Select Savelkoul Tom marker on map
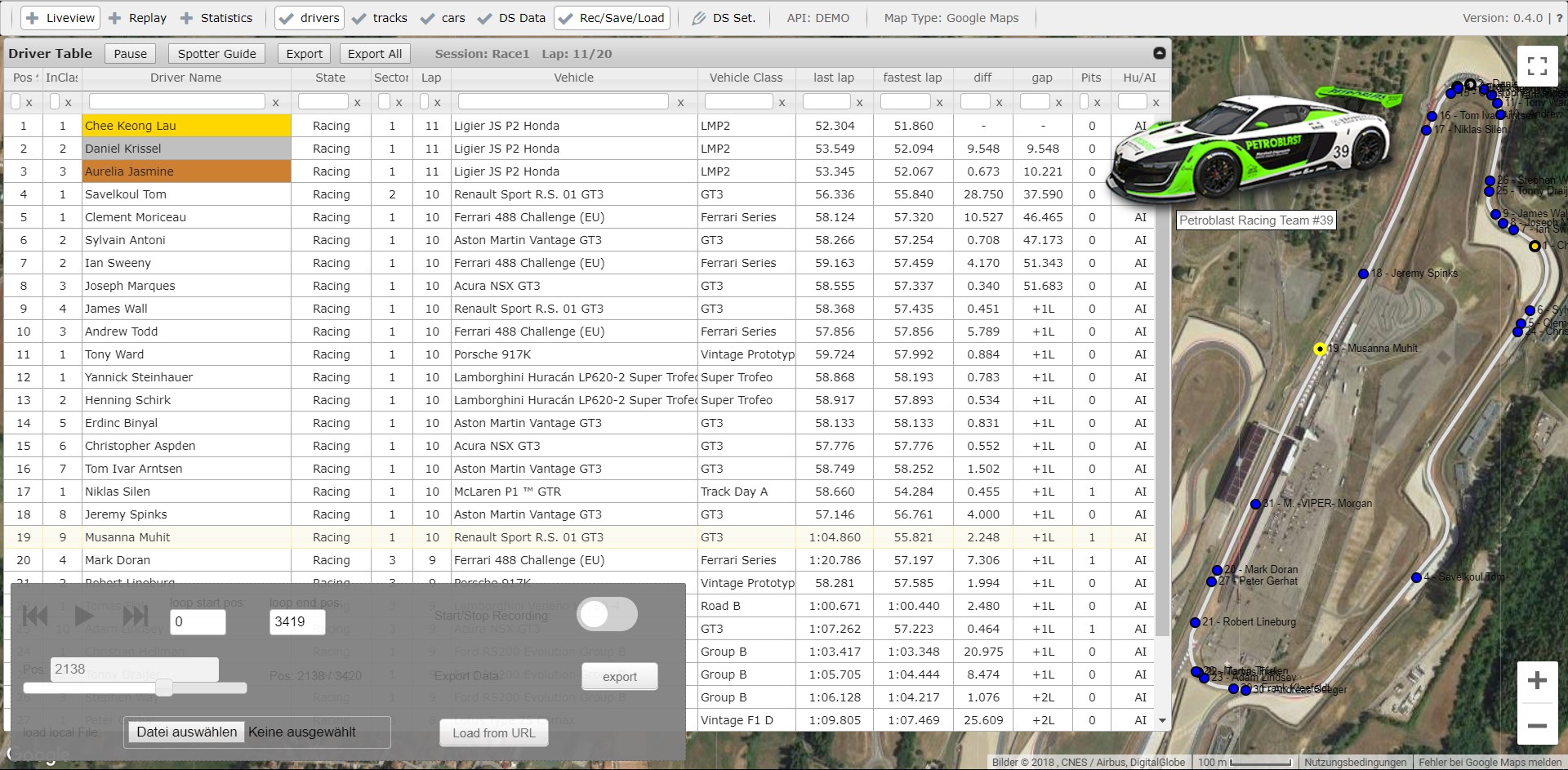 pyautogui.click(x=1416, y=577)
